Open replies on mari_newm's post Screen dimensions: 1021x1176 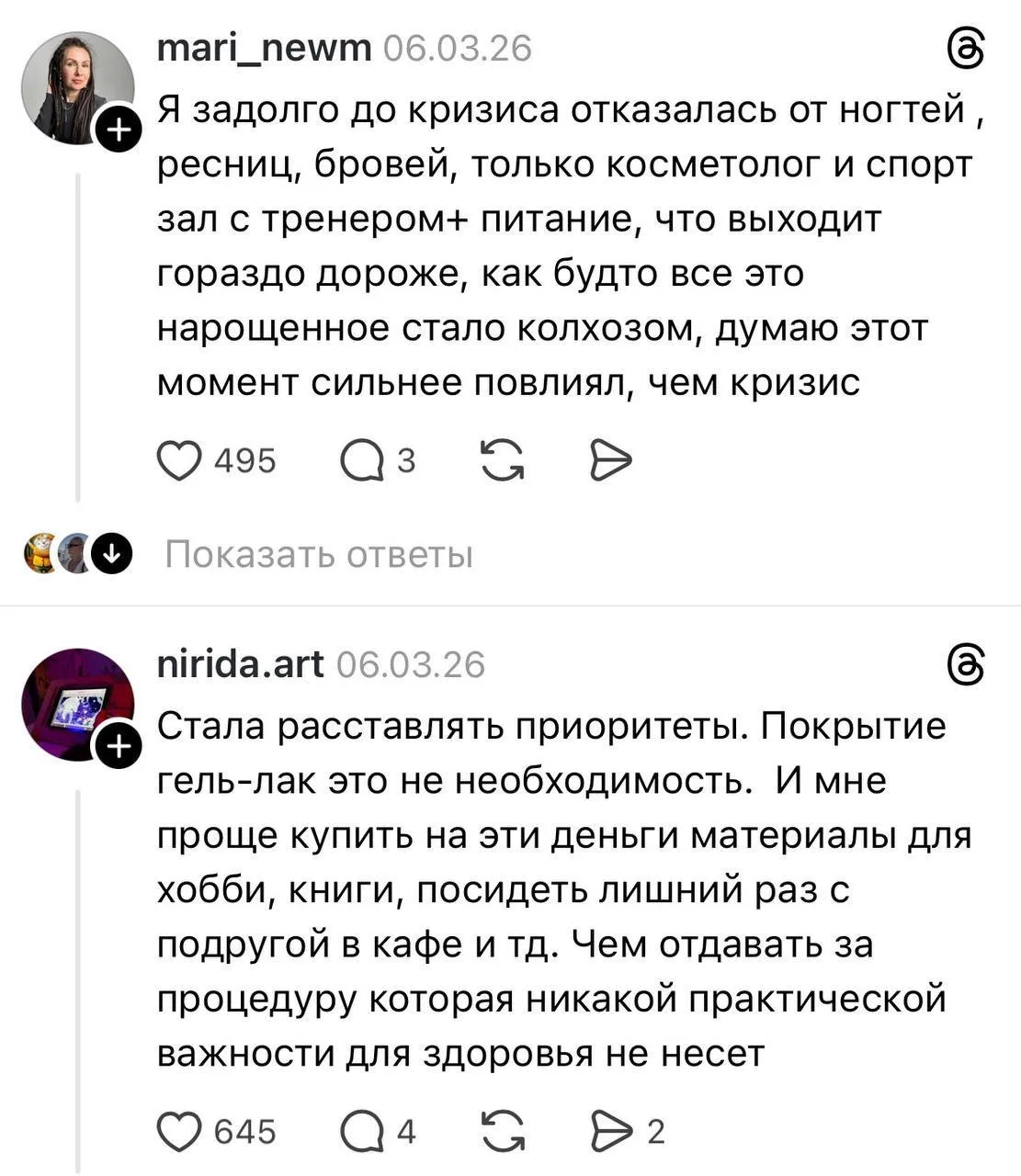tap(361, 460)
